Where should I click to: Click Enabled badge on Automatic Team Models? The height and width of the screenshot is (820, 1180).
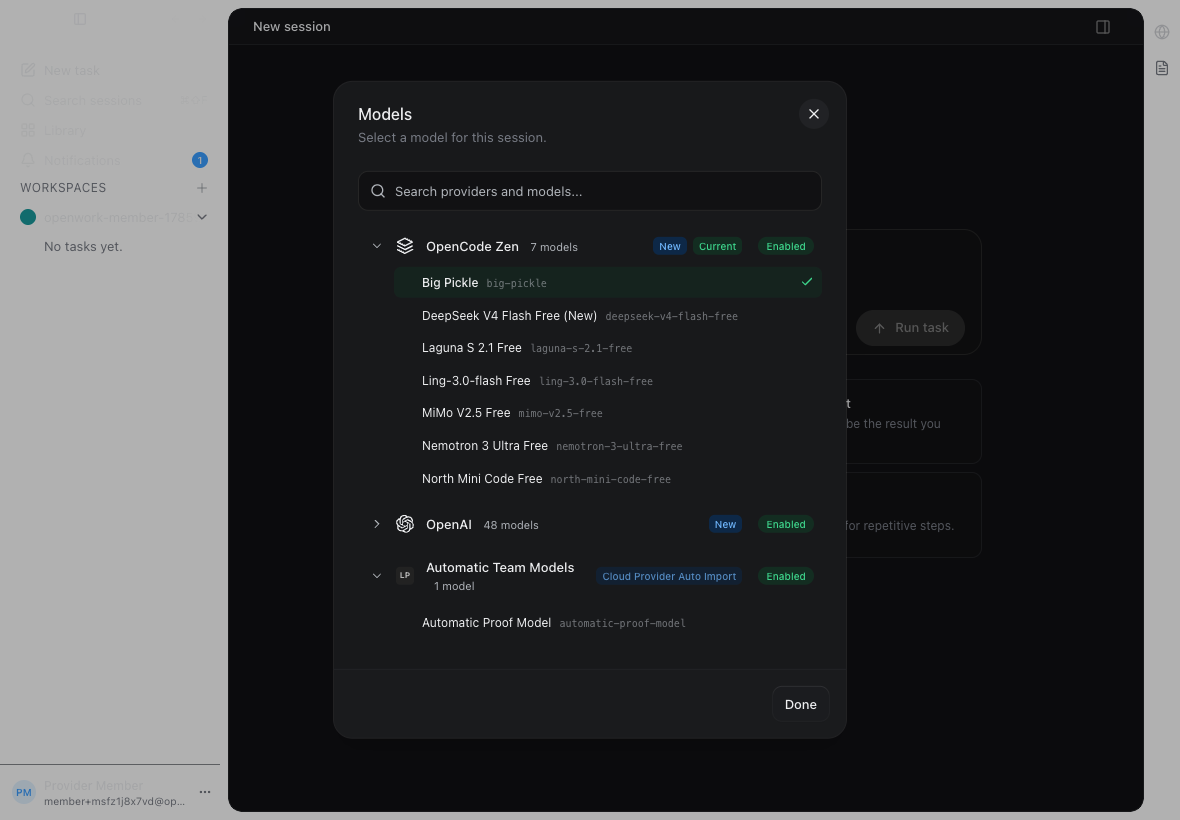coord(786,576)
